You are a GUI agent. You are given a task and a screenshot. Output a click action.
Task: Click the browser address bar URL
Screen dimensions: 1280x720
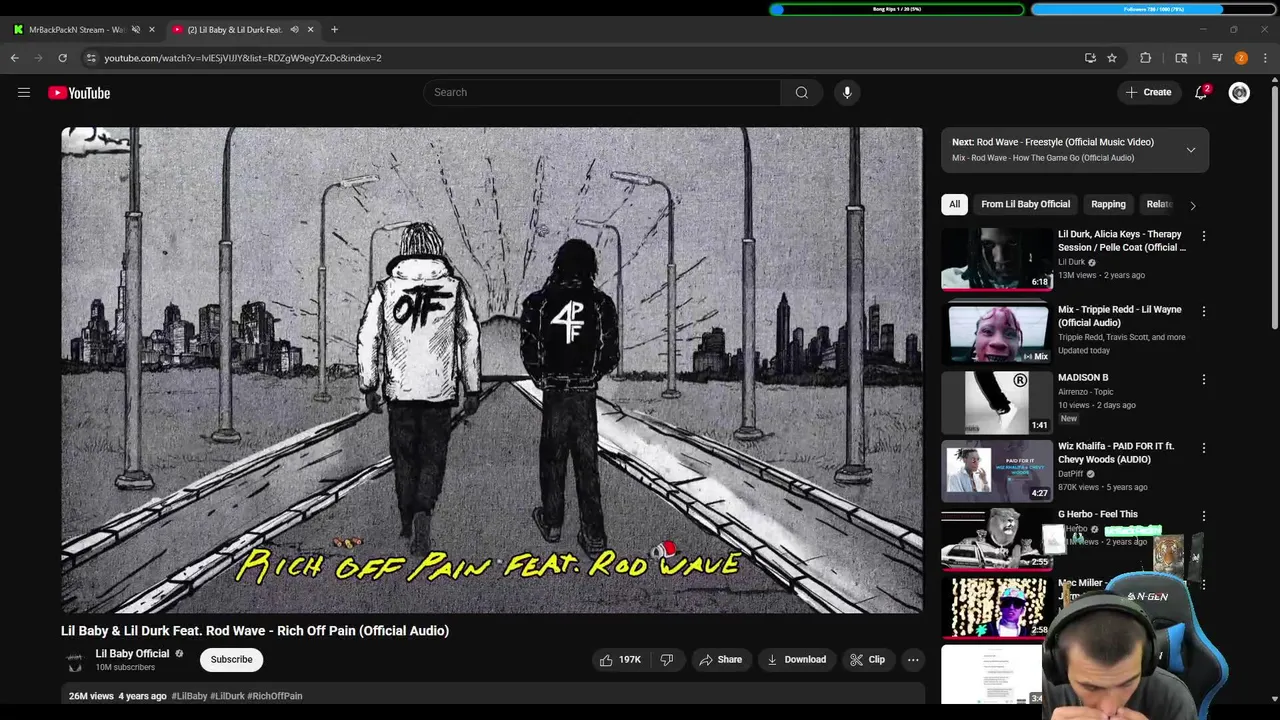coord(243,58)
